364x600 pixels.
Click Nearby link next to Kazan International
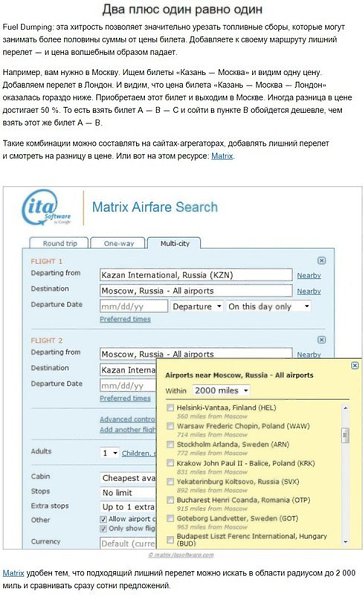pyautogui.click(x=309, y=276)
